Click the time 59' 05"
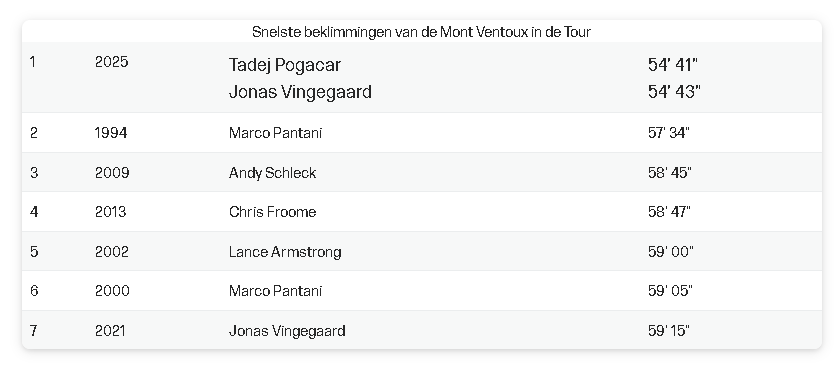Screen dimensions: 840x372 (x=670, y=291)
